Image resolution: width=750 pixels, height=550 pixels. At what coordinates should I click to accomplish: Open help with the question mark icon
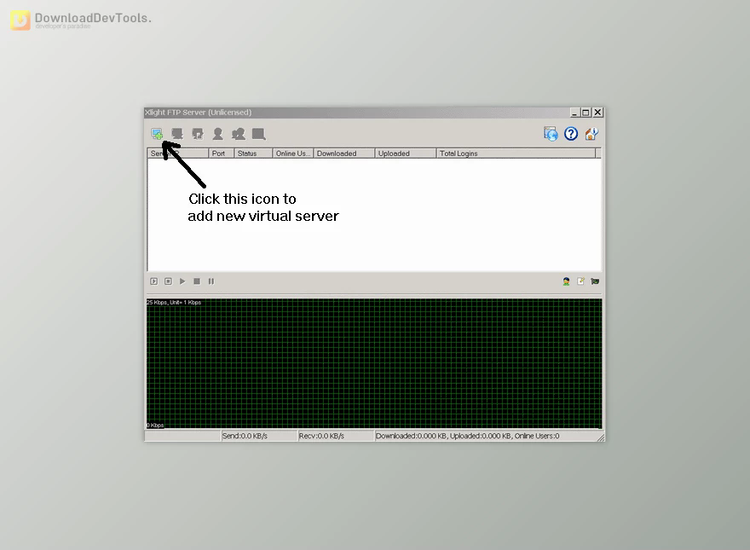571,134
